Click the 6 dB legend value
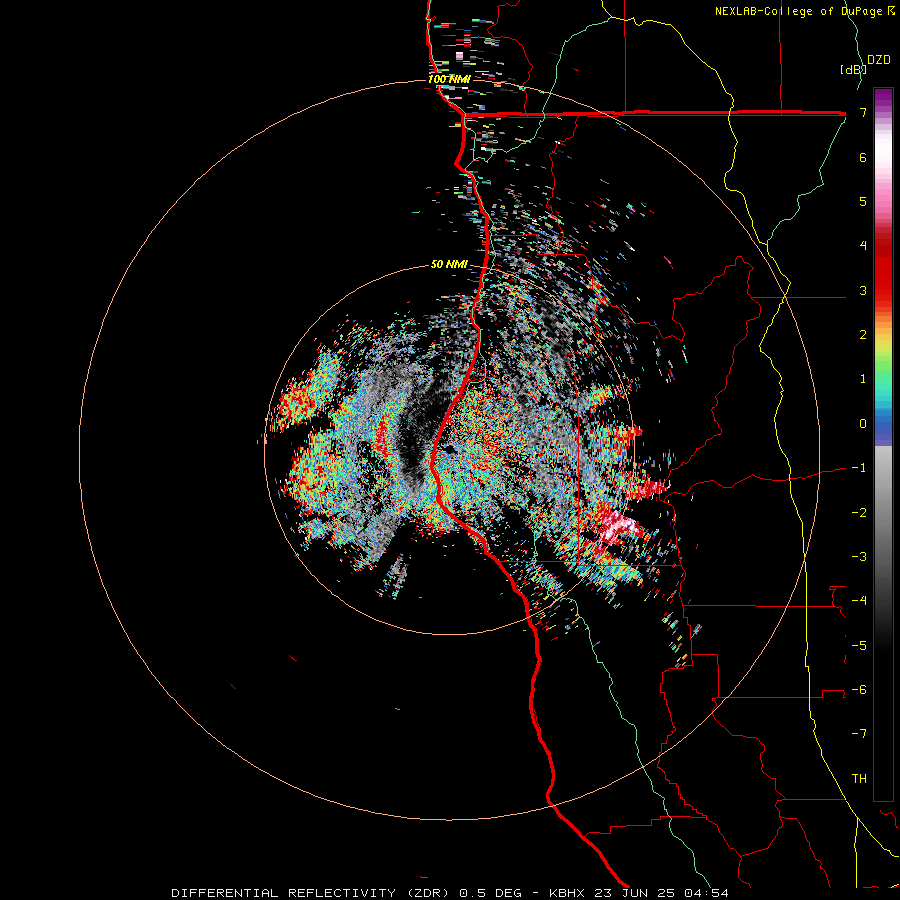This screenshot has height=900, width=900. click(x=863, y=157)
